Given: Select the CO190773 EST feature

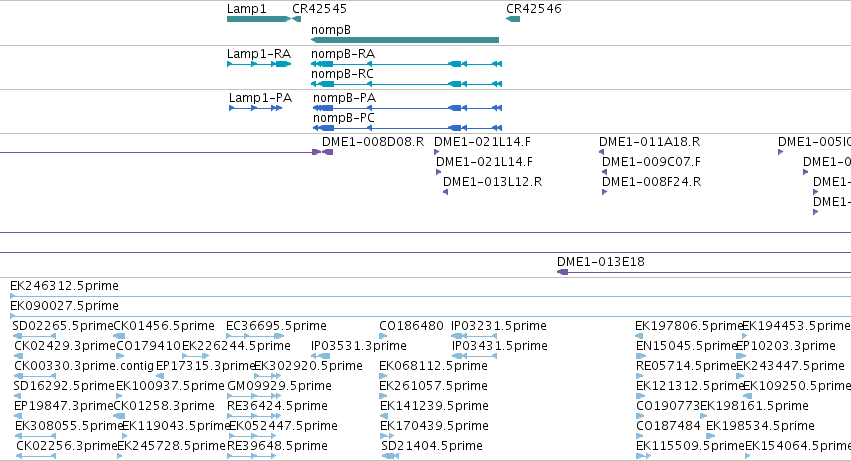Looking at the screenshot, I should click(639, 416).
